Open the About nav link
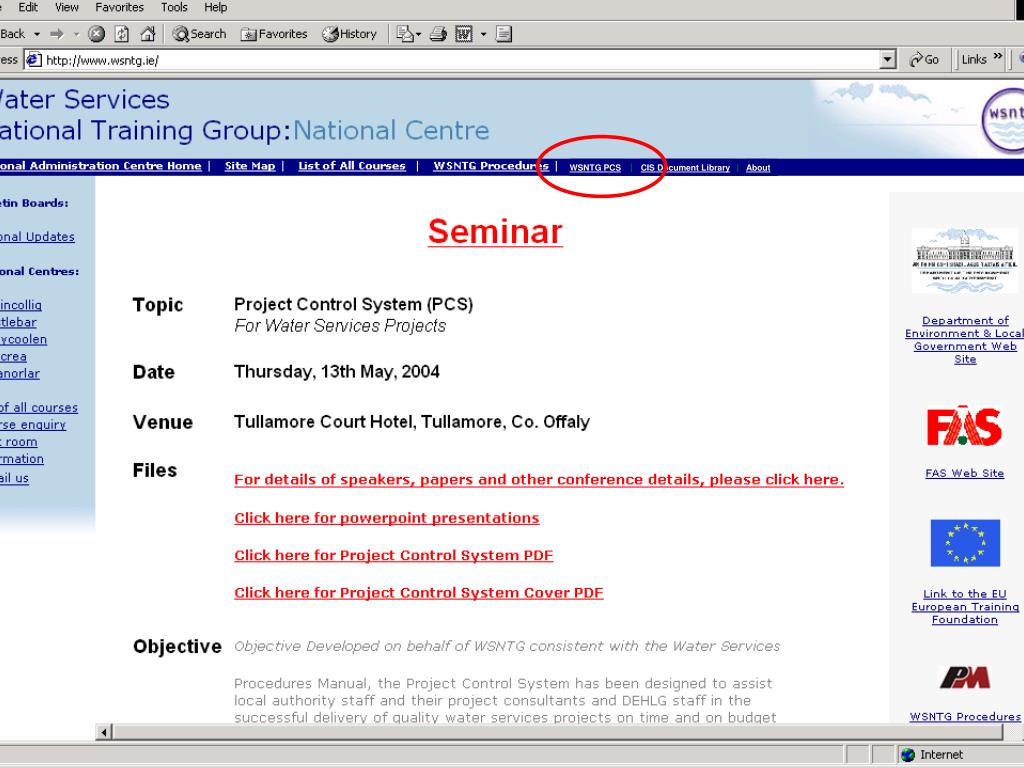This screenshot has height=768, width=1024. point(758,168)
